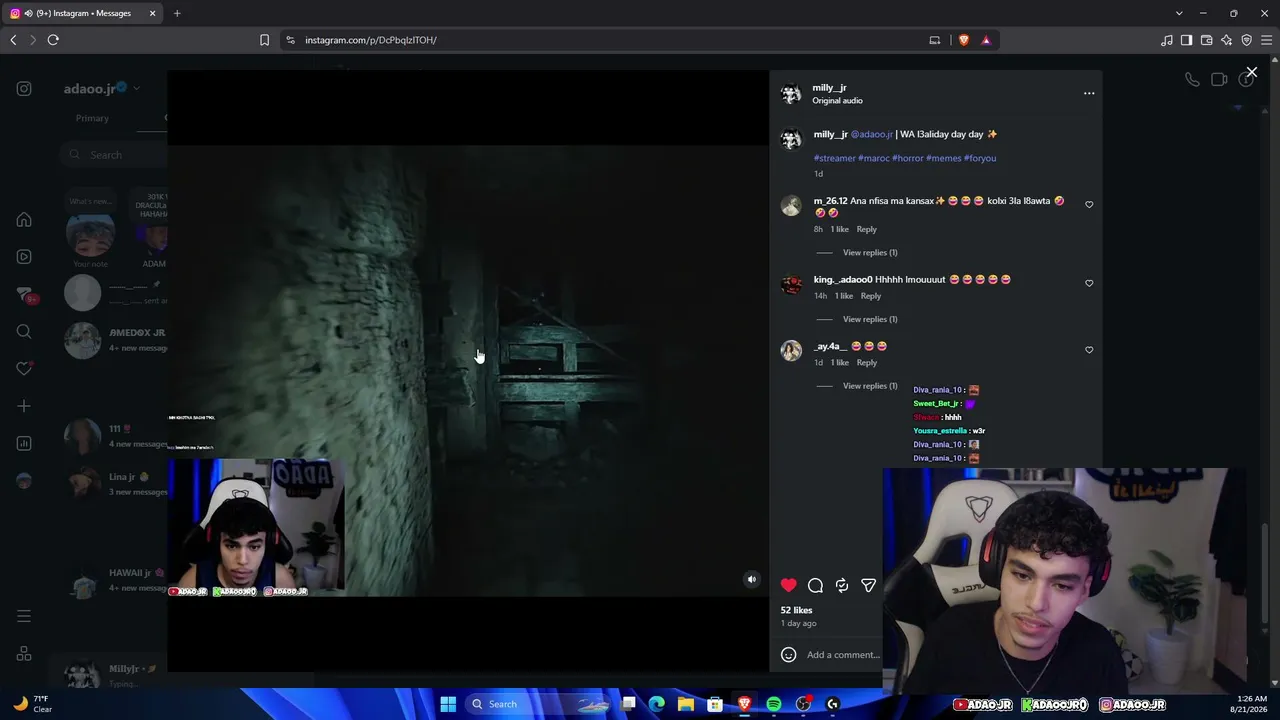Open Brave Wallet icon

1207,40
